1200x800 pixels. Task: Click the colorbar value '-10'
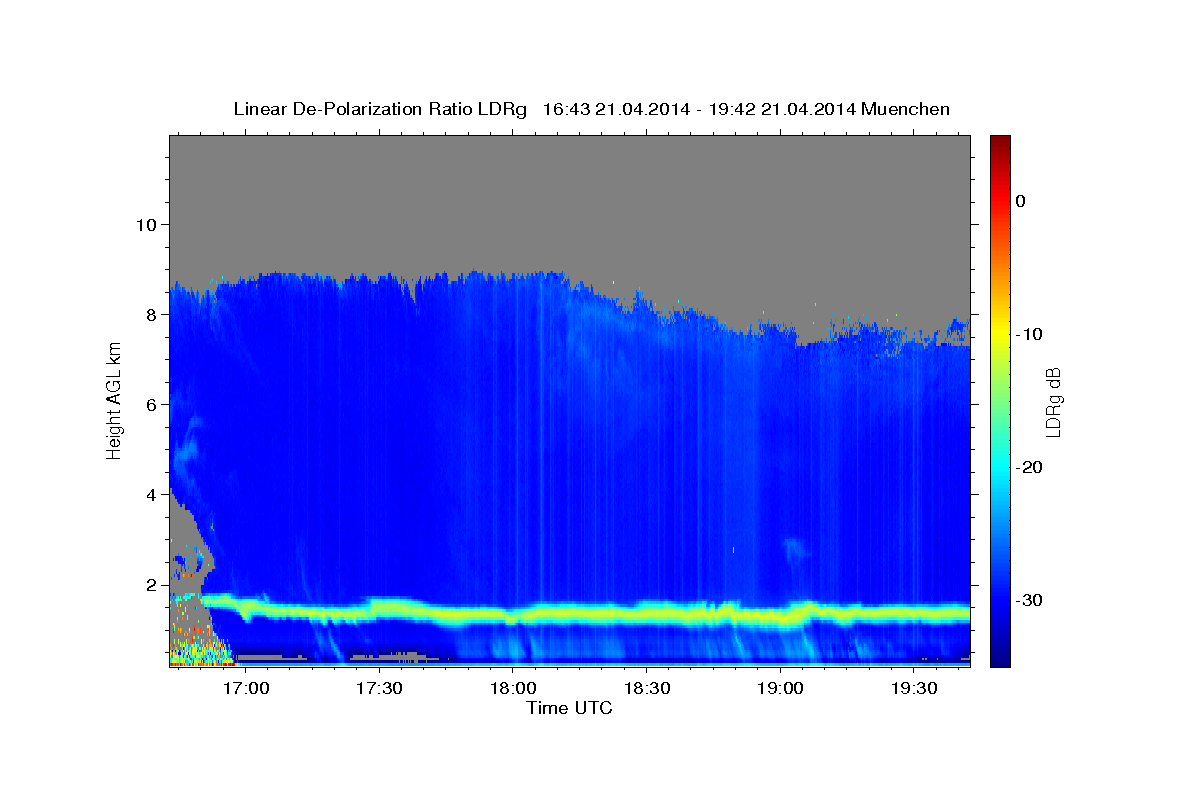click(1029, 334)
